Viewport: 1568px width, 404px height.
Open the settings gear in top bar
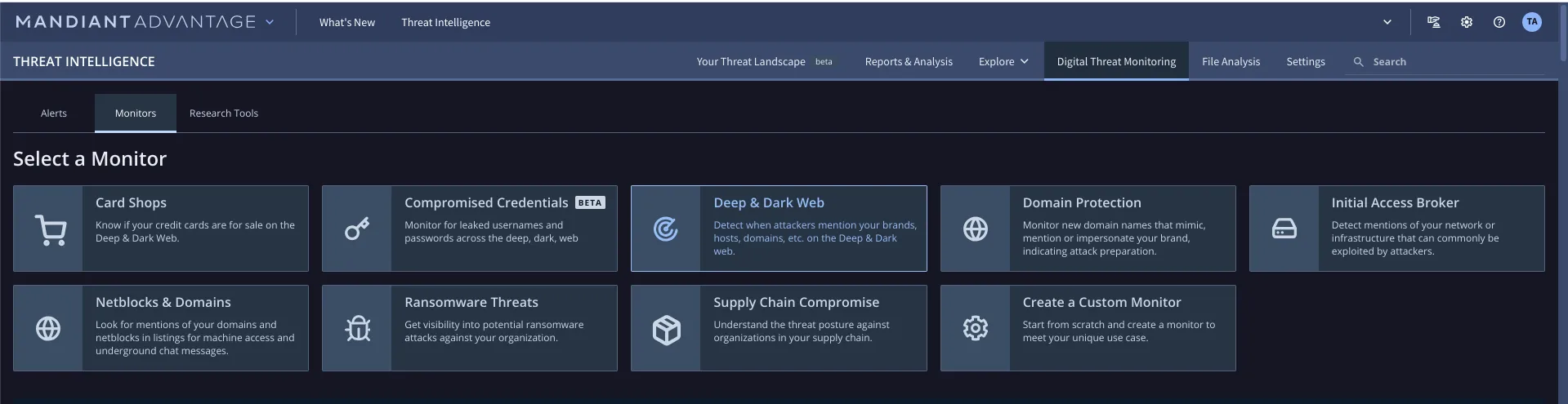coord(1466,23)
